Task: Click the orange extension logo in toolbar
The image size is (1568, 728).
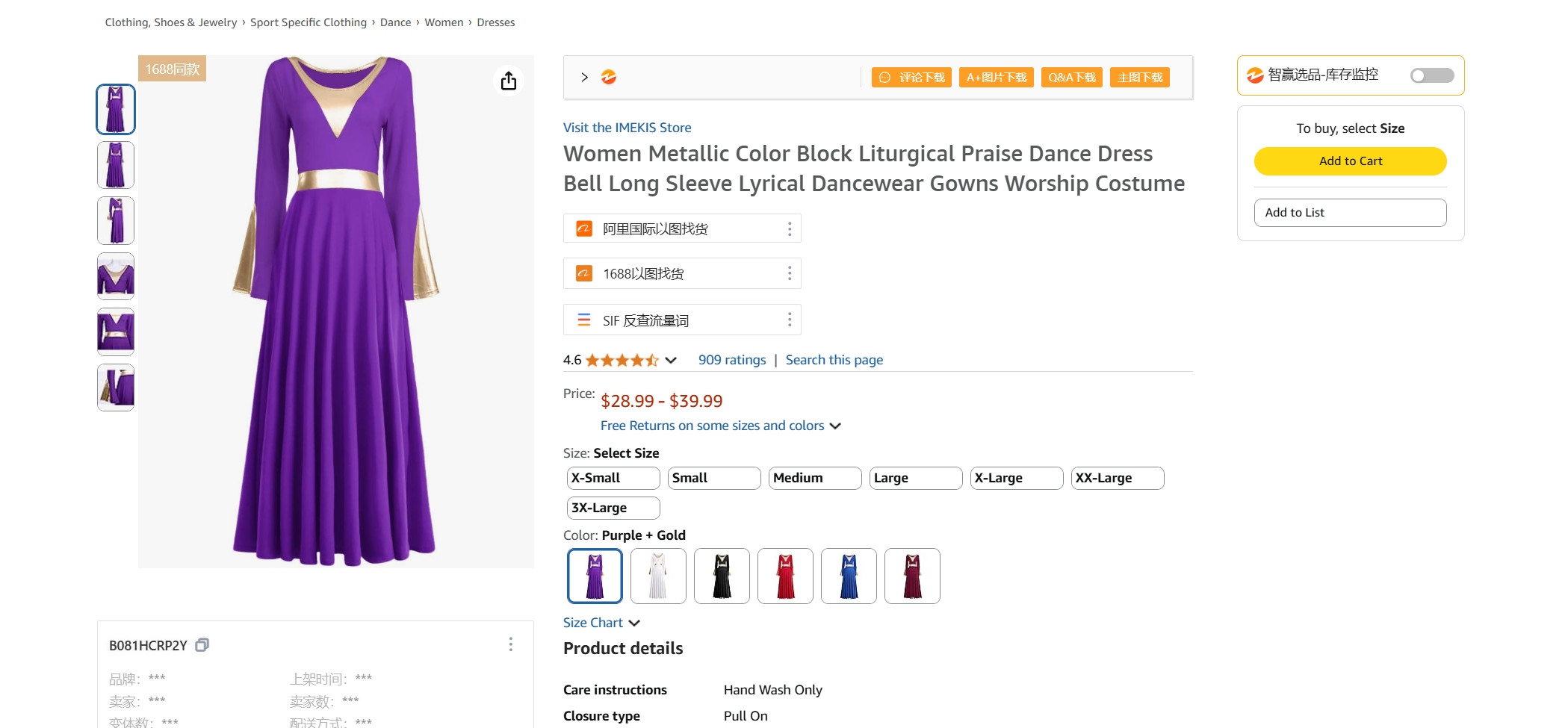Action: tap(609, 77)
